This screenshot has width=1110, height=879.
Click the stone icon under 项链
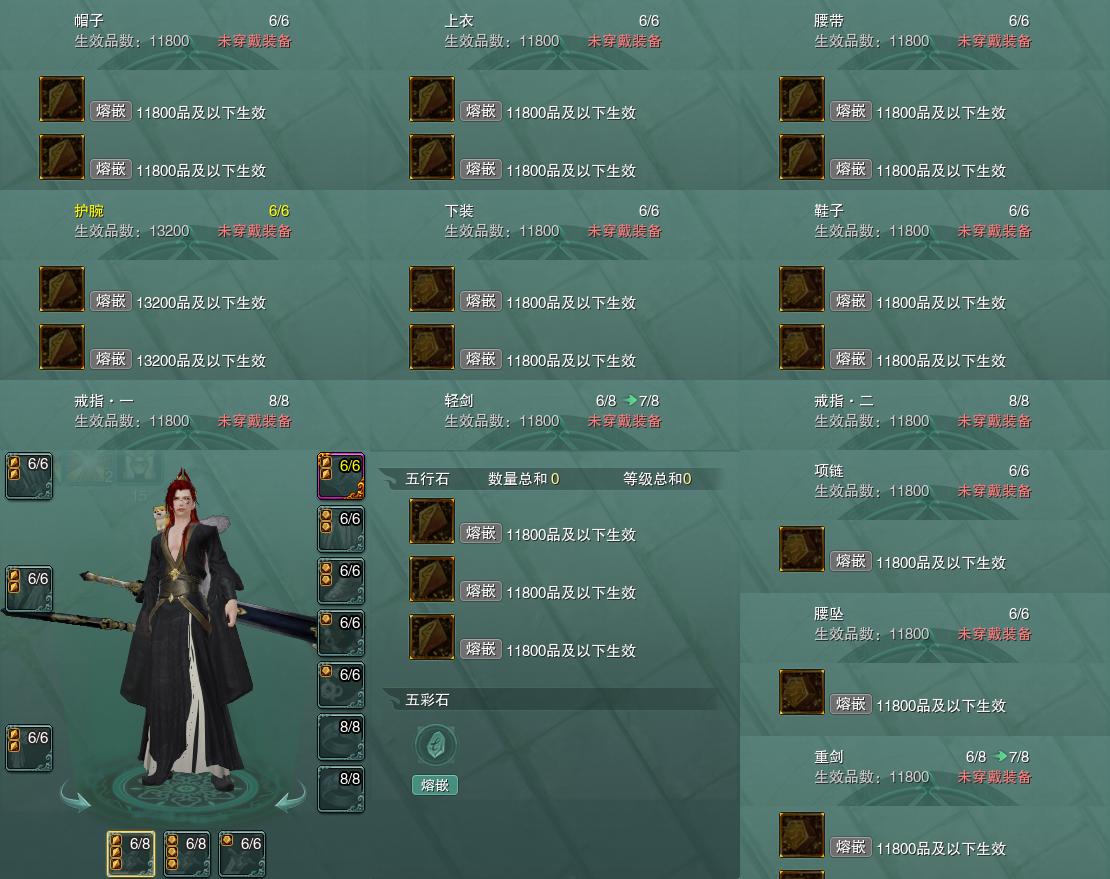click(x=801, y=549)
